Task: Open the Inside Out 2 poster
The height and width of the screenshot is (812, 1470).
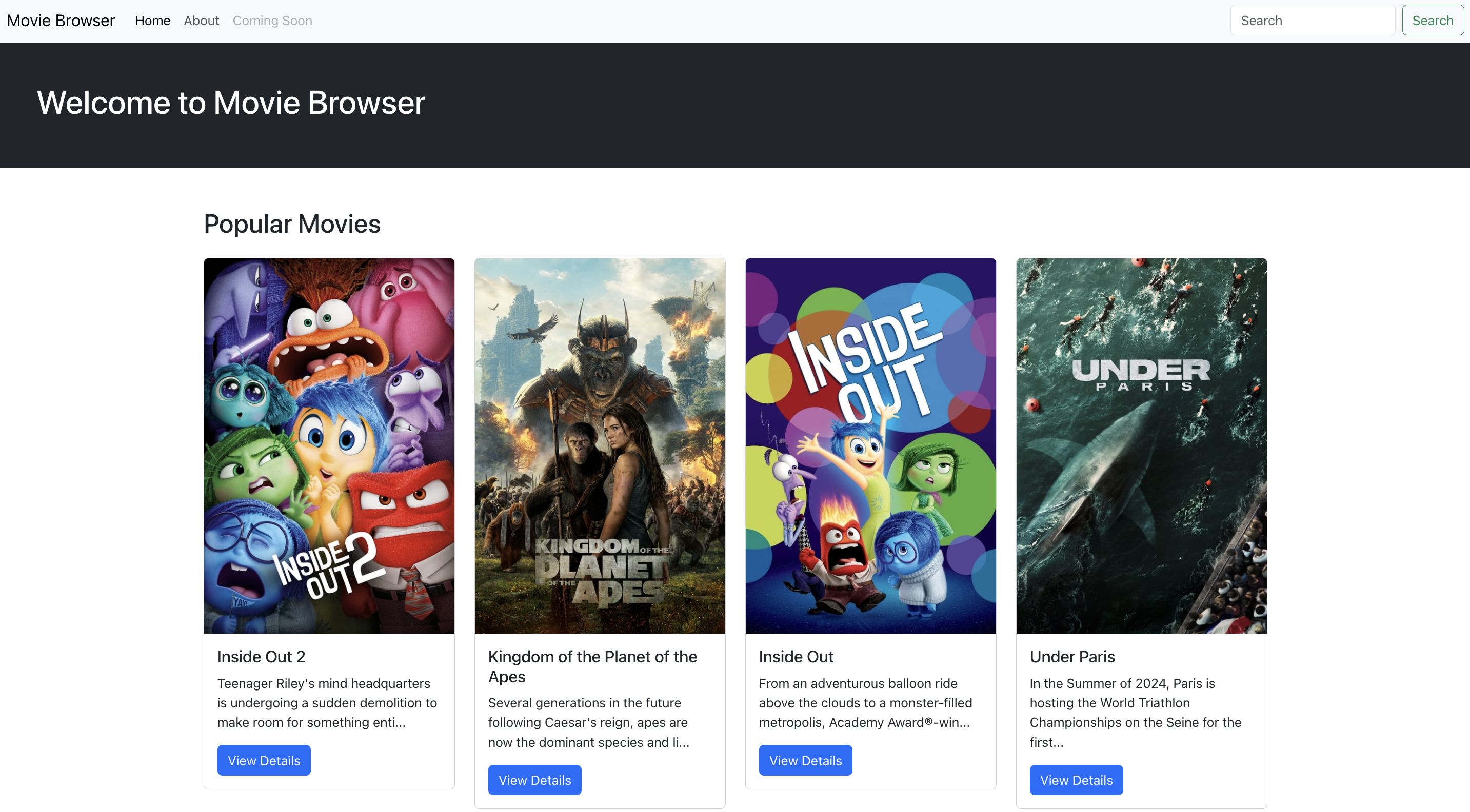Action: click(x=329, y=445)
